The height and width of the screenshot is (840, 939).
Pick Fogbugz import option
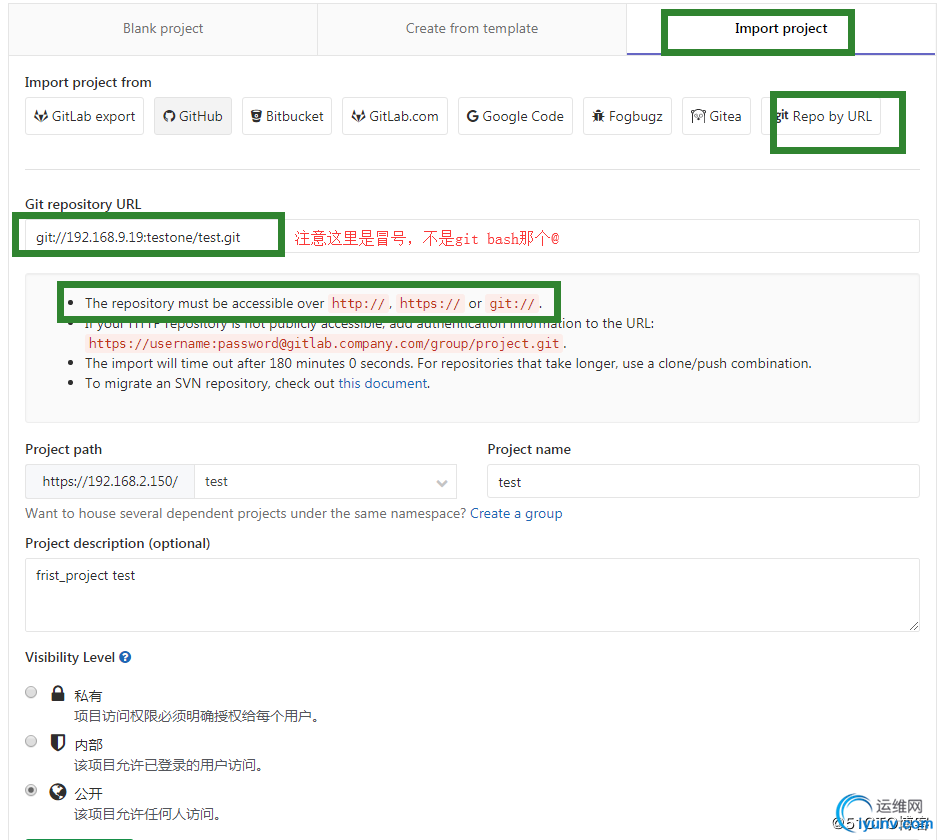point(627,116)
